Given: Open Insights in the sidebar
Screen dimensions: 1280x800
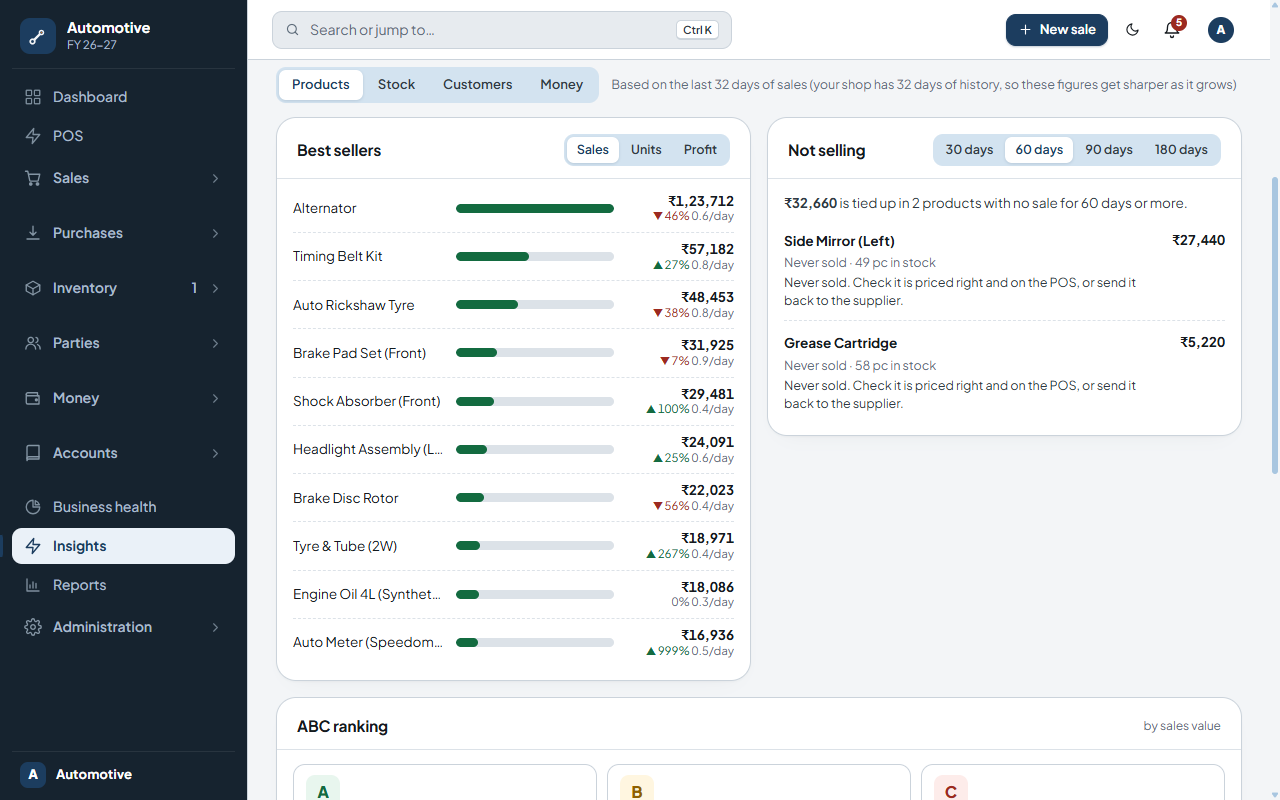Looking at the screenshot, I should click(x=124, y=546).
